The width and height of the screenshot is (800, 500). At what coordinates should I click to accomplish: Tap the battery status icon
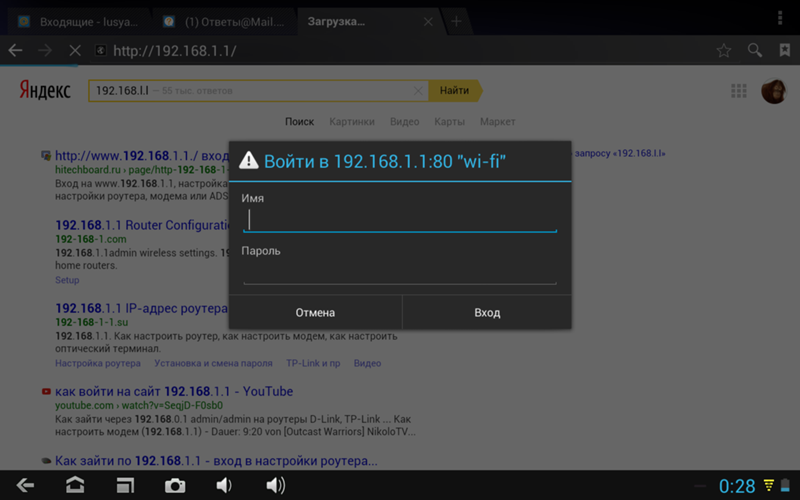(785, 485)
